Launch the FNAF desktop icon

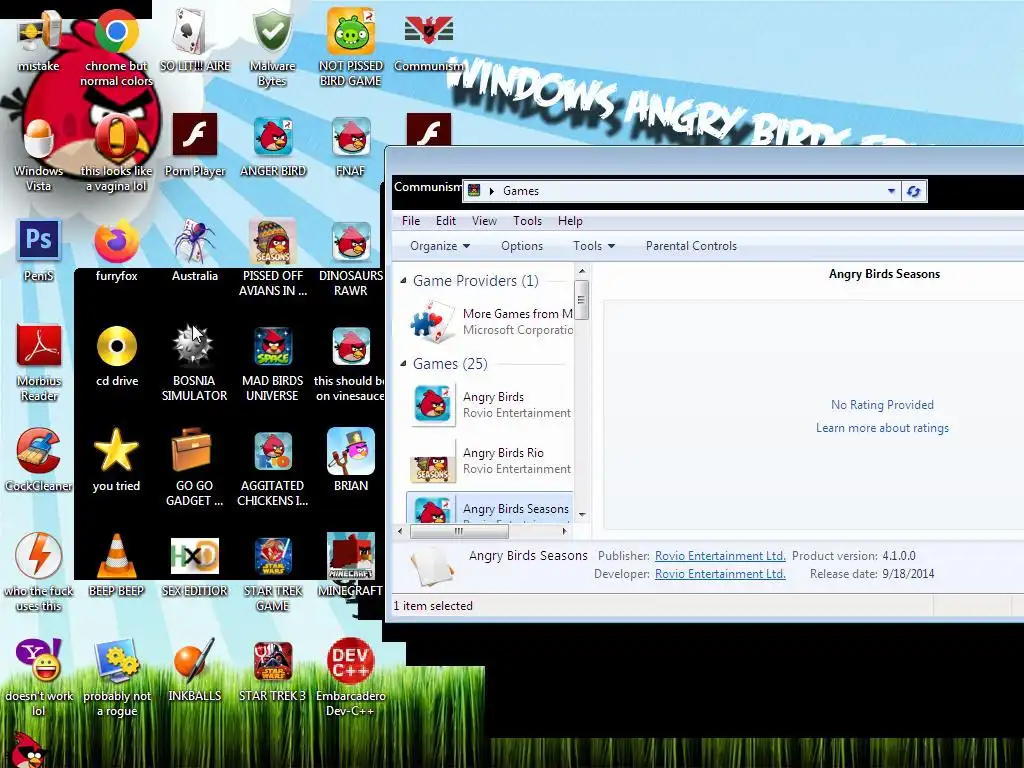[351, 147]
